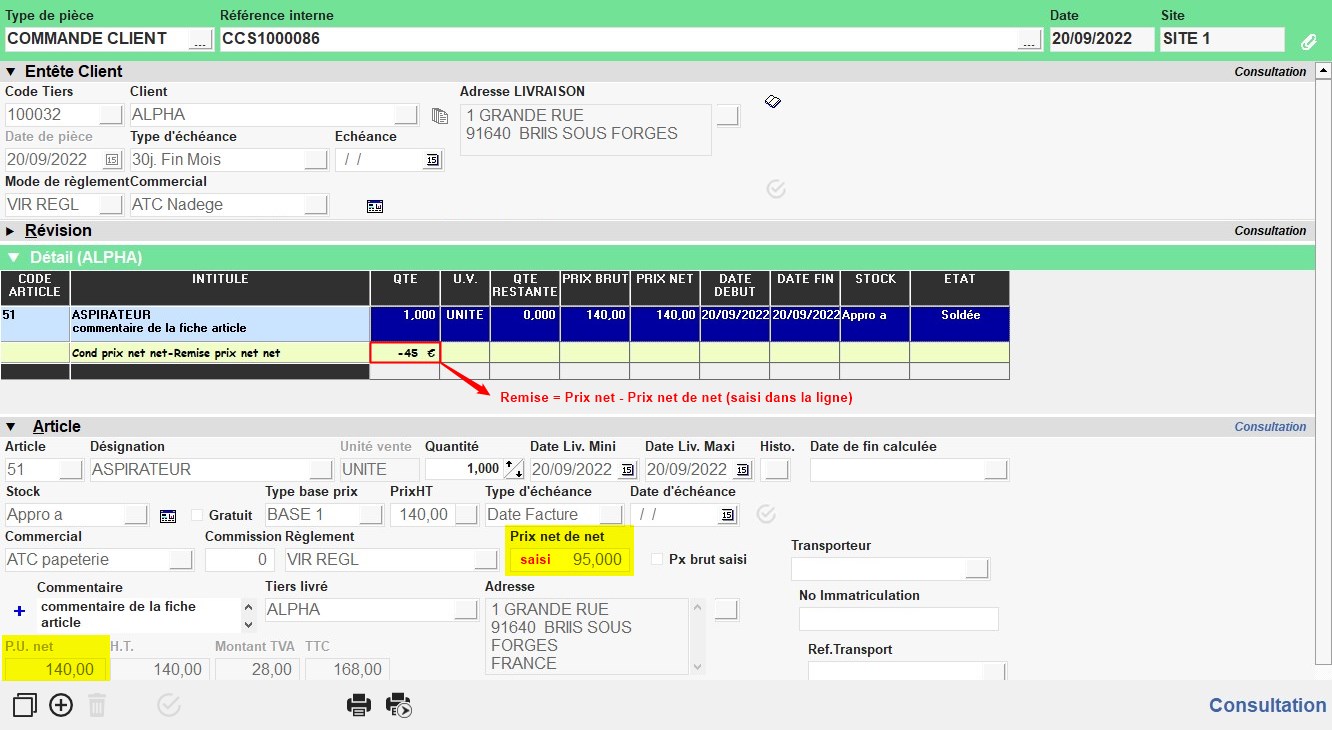Collapse the Détail (ALPHA) section

(x=13, y=258)
